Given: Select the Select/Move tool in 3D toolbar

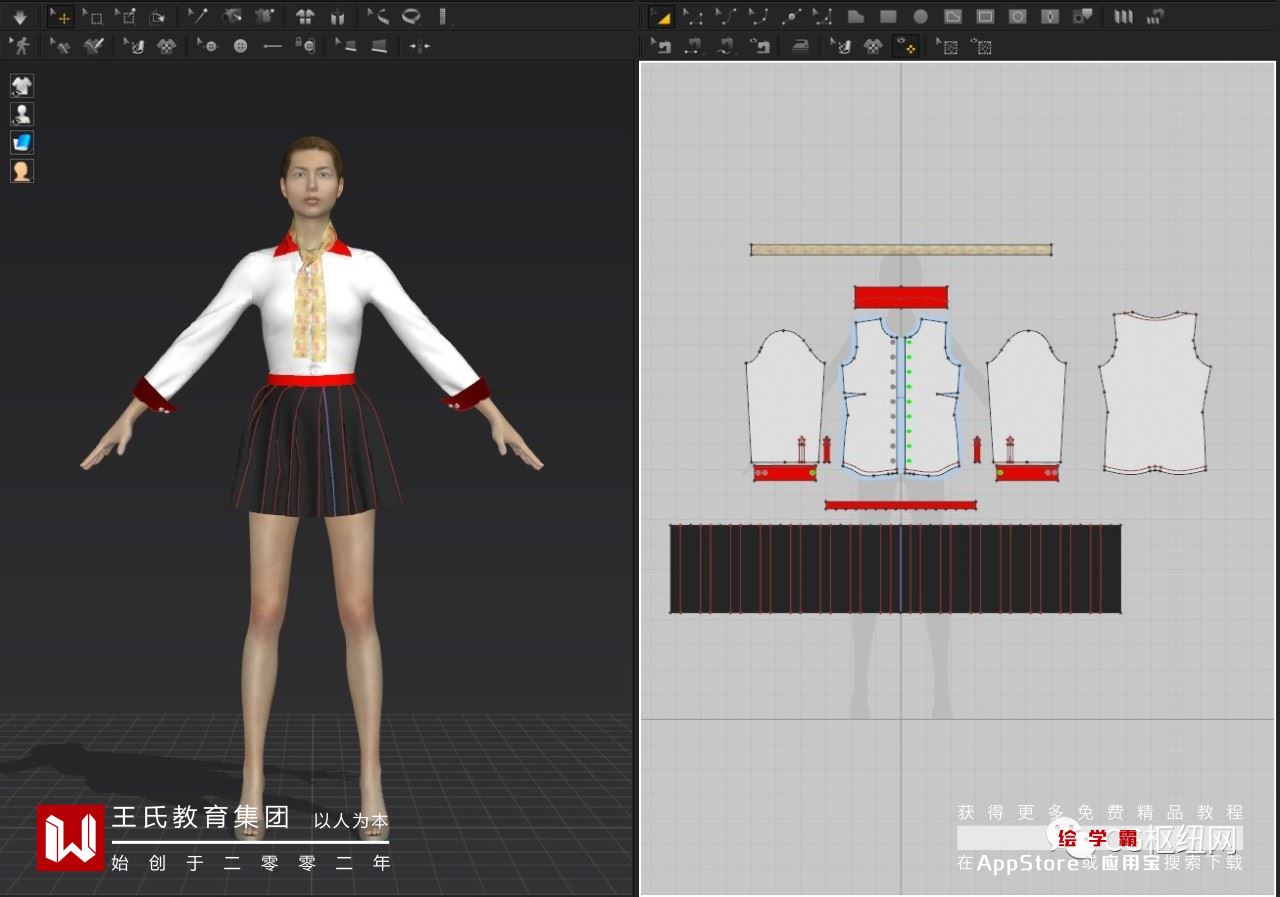Looking at the screenshot, I should [x=61, y=17].
